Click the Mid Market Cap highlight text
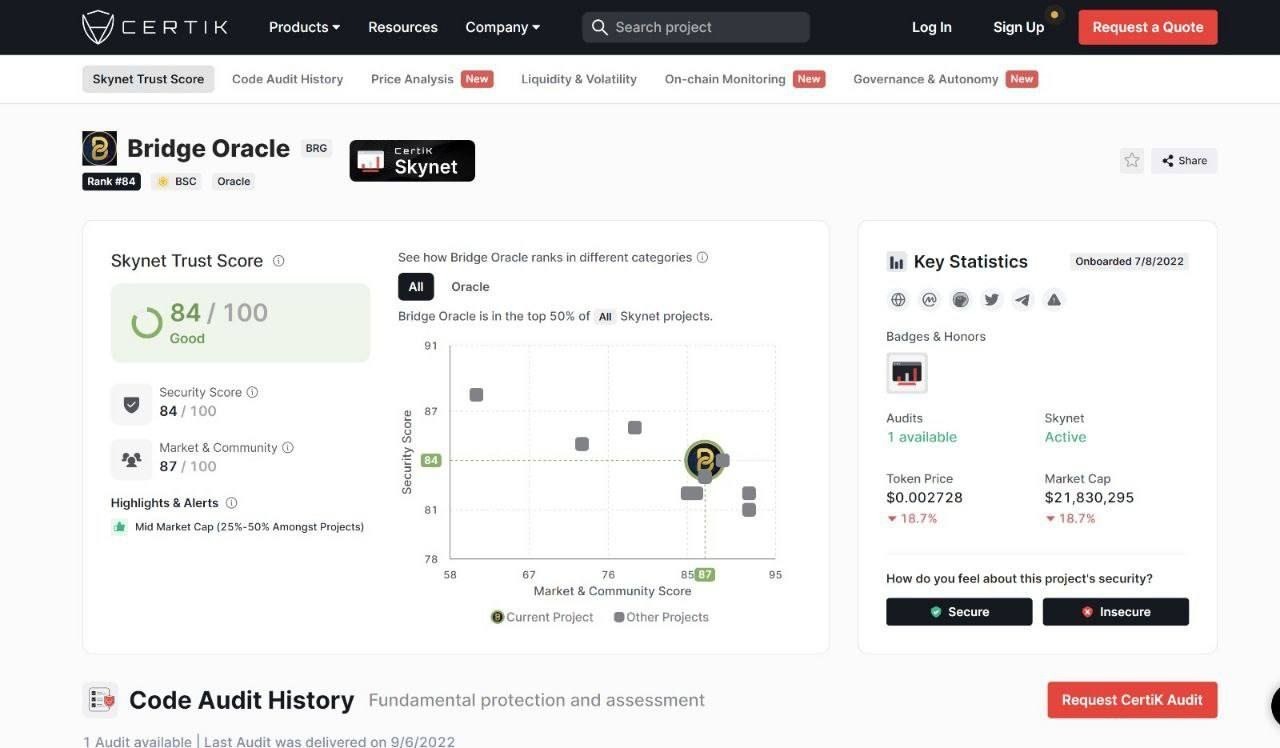Image resolution: width=1280 pixels, height=748 pixels. coord(249,527)
